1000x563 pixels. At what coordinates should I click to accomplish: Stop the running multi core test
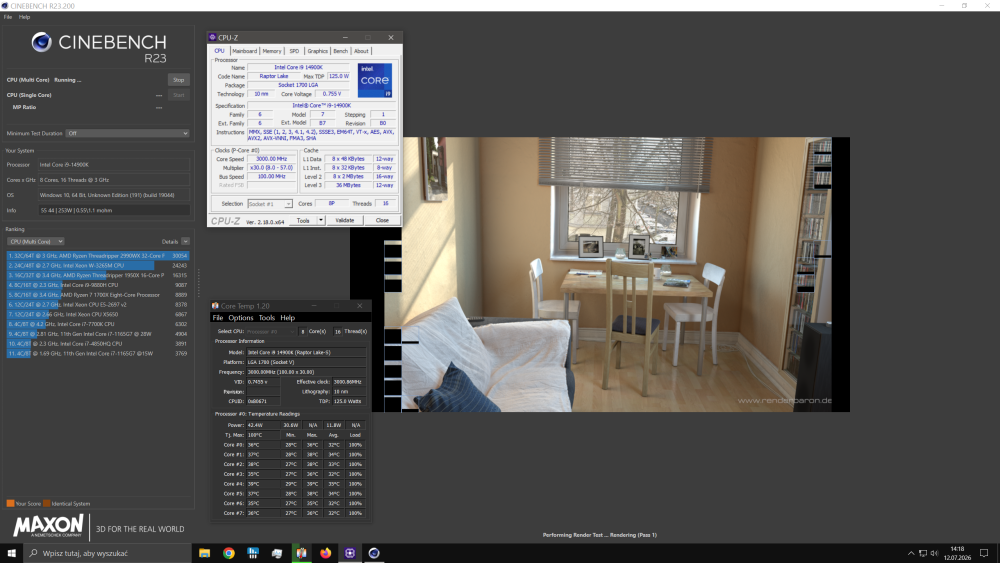[179, 80]
